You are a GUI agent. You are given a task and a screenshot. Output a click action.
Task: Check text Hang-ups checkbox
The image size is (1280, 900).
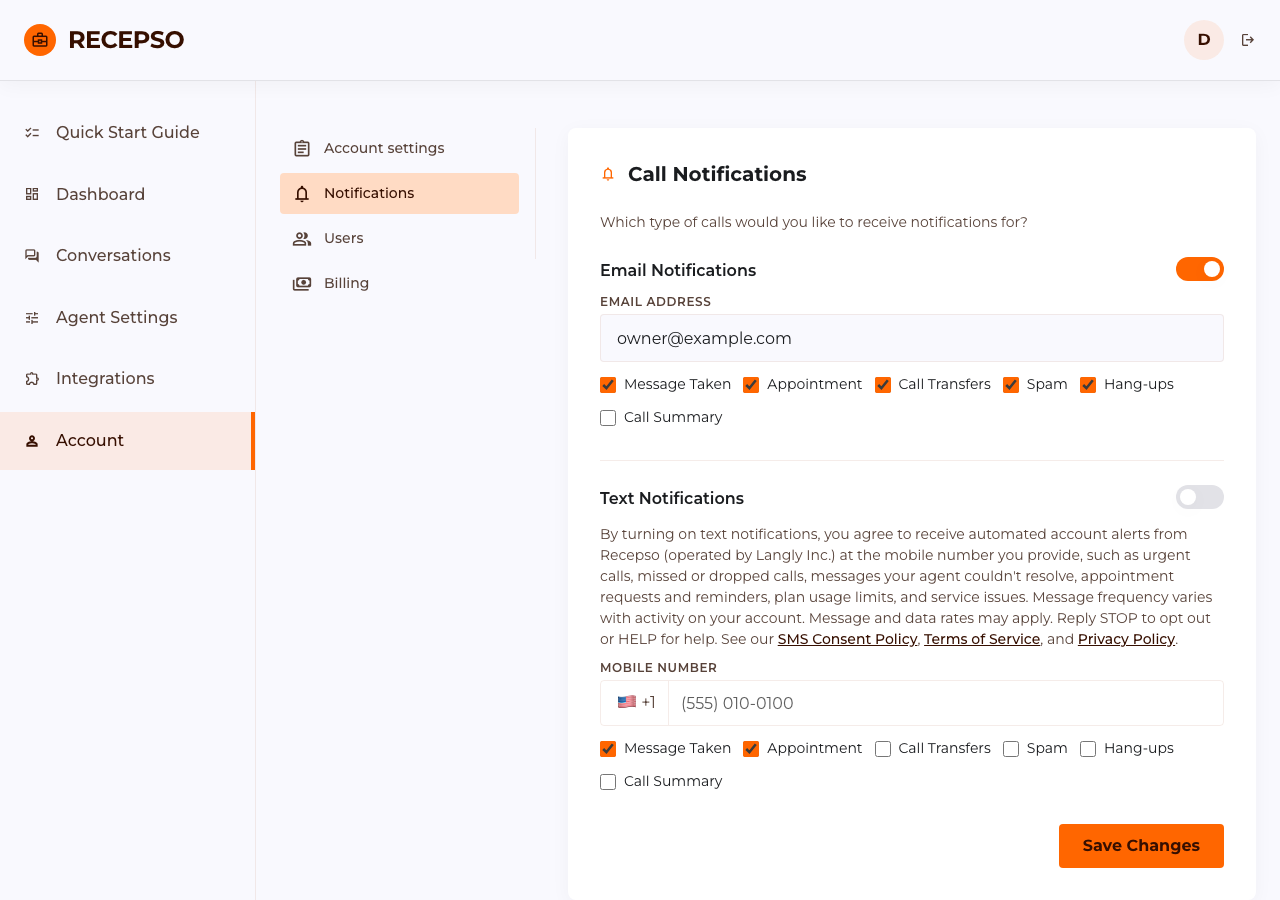tap(1088, 749)
